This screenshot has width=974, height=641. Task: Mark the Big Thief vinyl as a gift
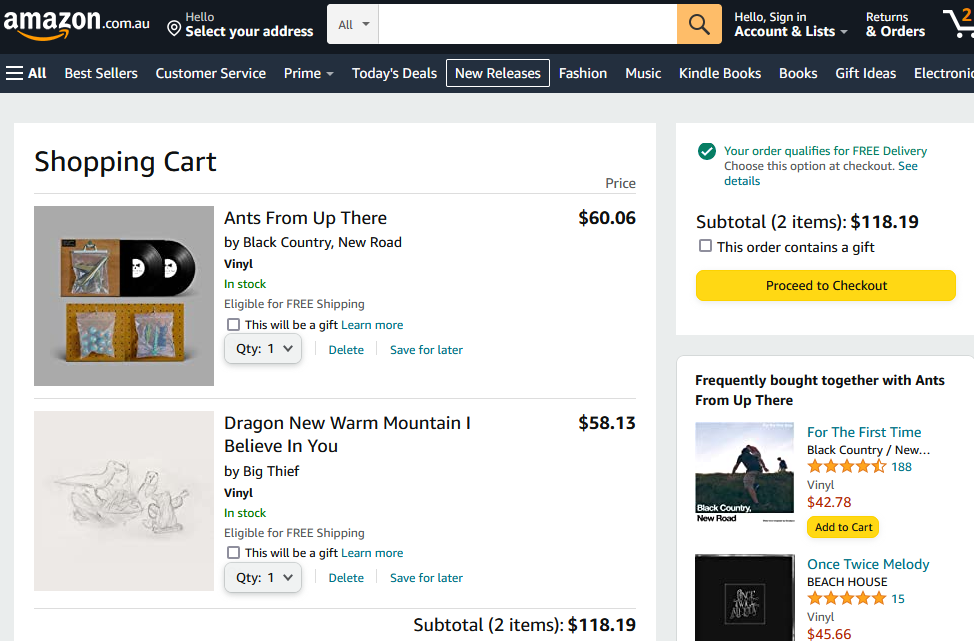coord(233,552)
